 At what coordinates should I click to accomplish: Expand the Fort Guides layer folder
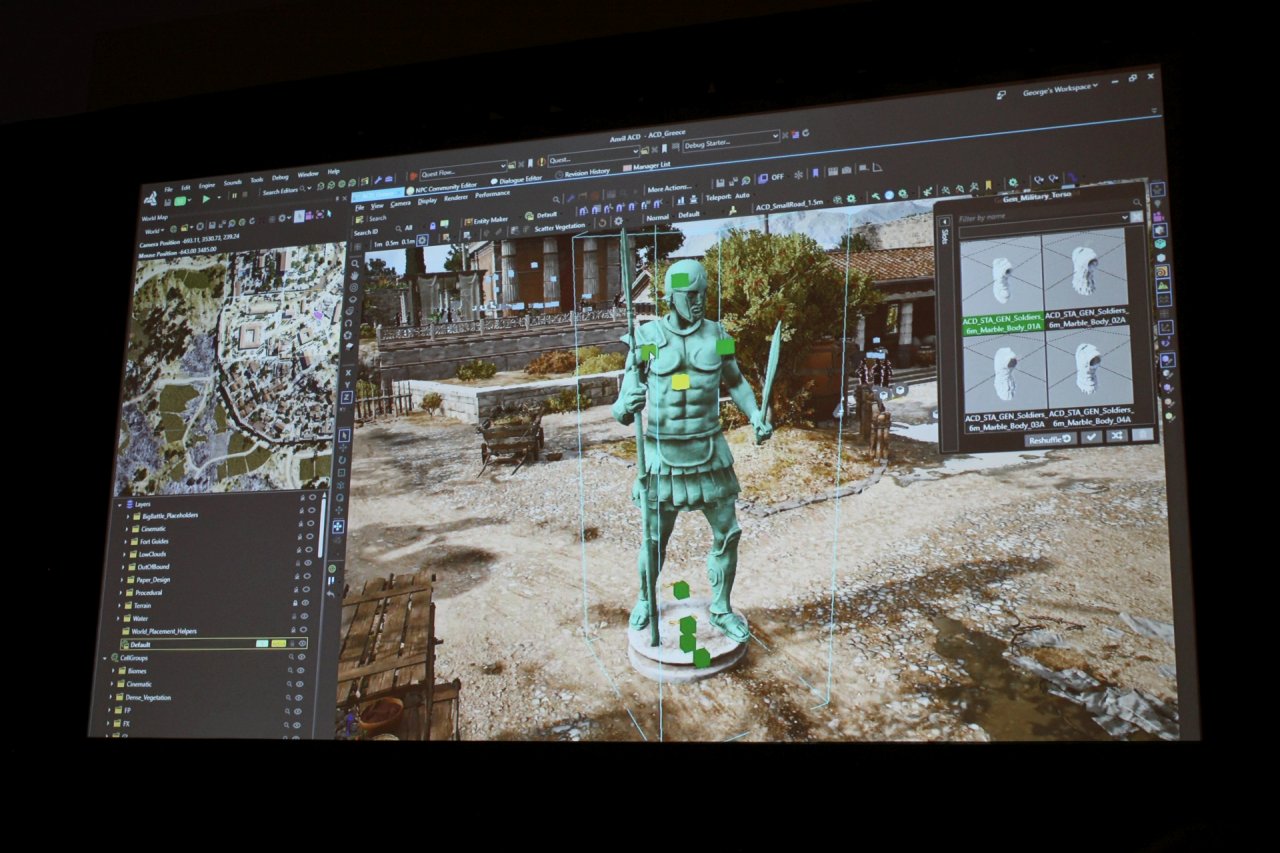click(x=125, y=542)
